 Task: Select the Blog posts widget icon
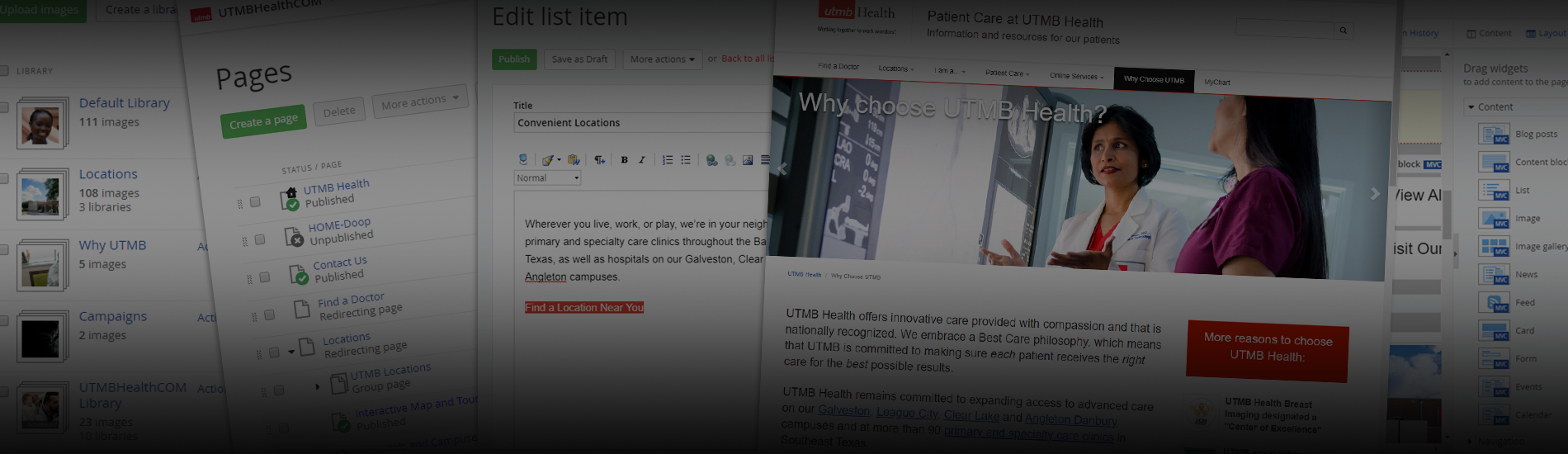click(1493, 135)
